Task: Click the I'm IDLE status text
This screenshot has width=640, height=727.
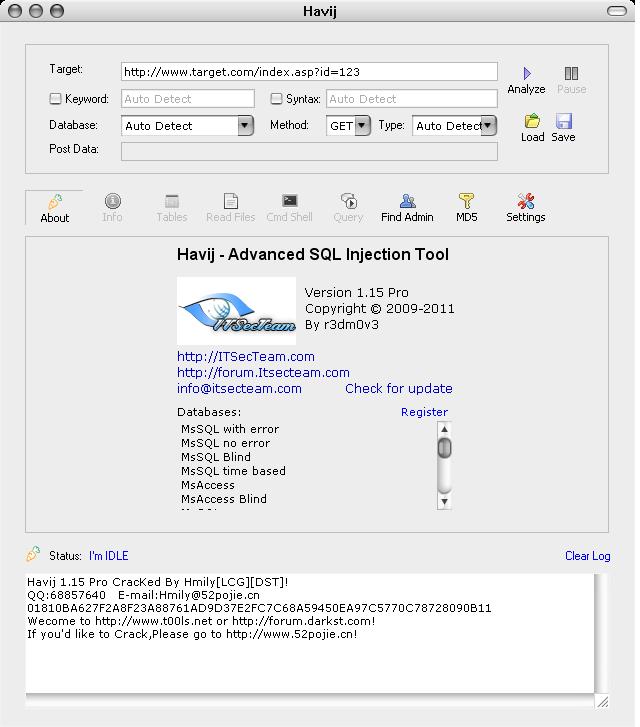Action: 109,555
